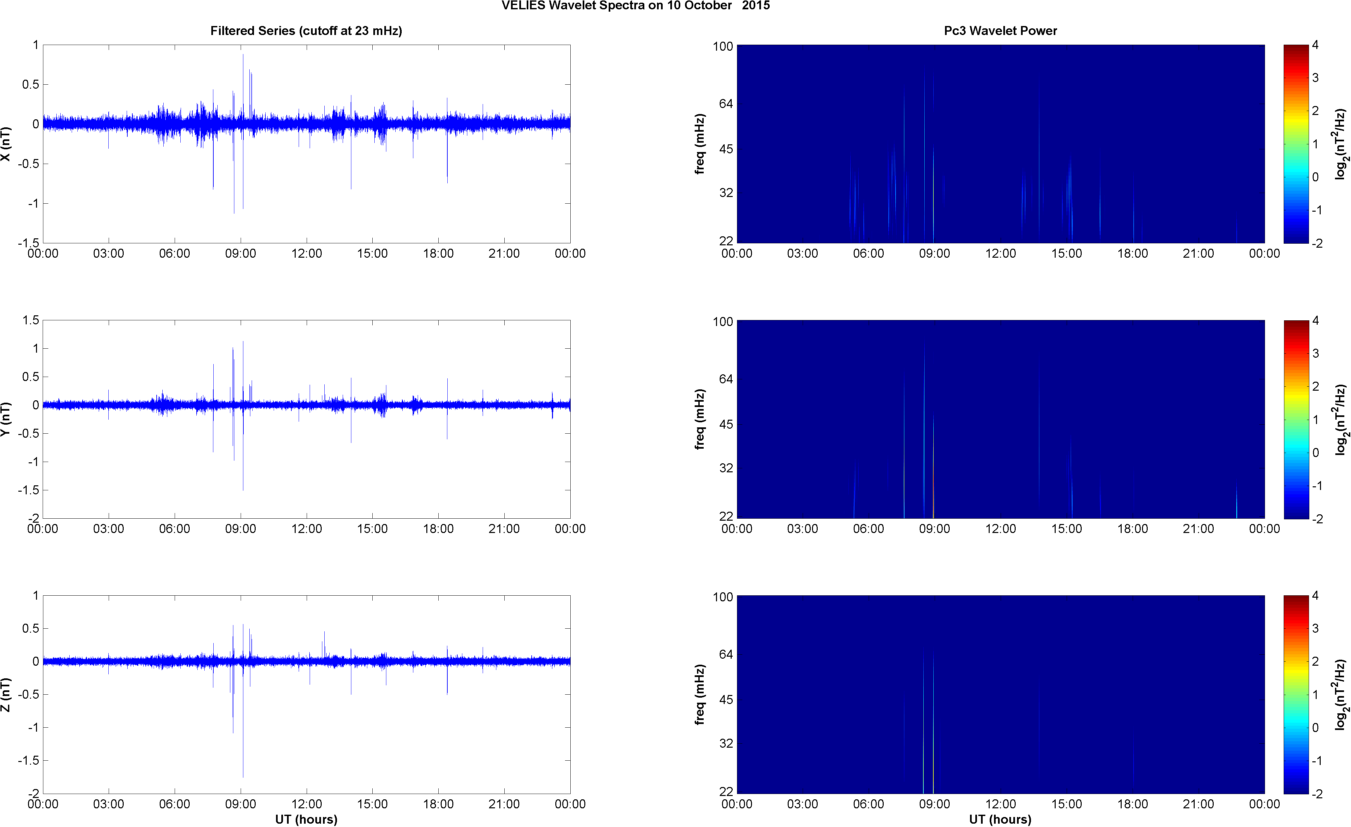Viewport: 1351px width, 827px height.
Task: Click the 'Y (nT)' axis label
Action: pyautogui.click(x=6, y=419)
